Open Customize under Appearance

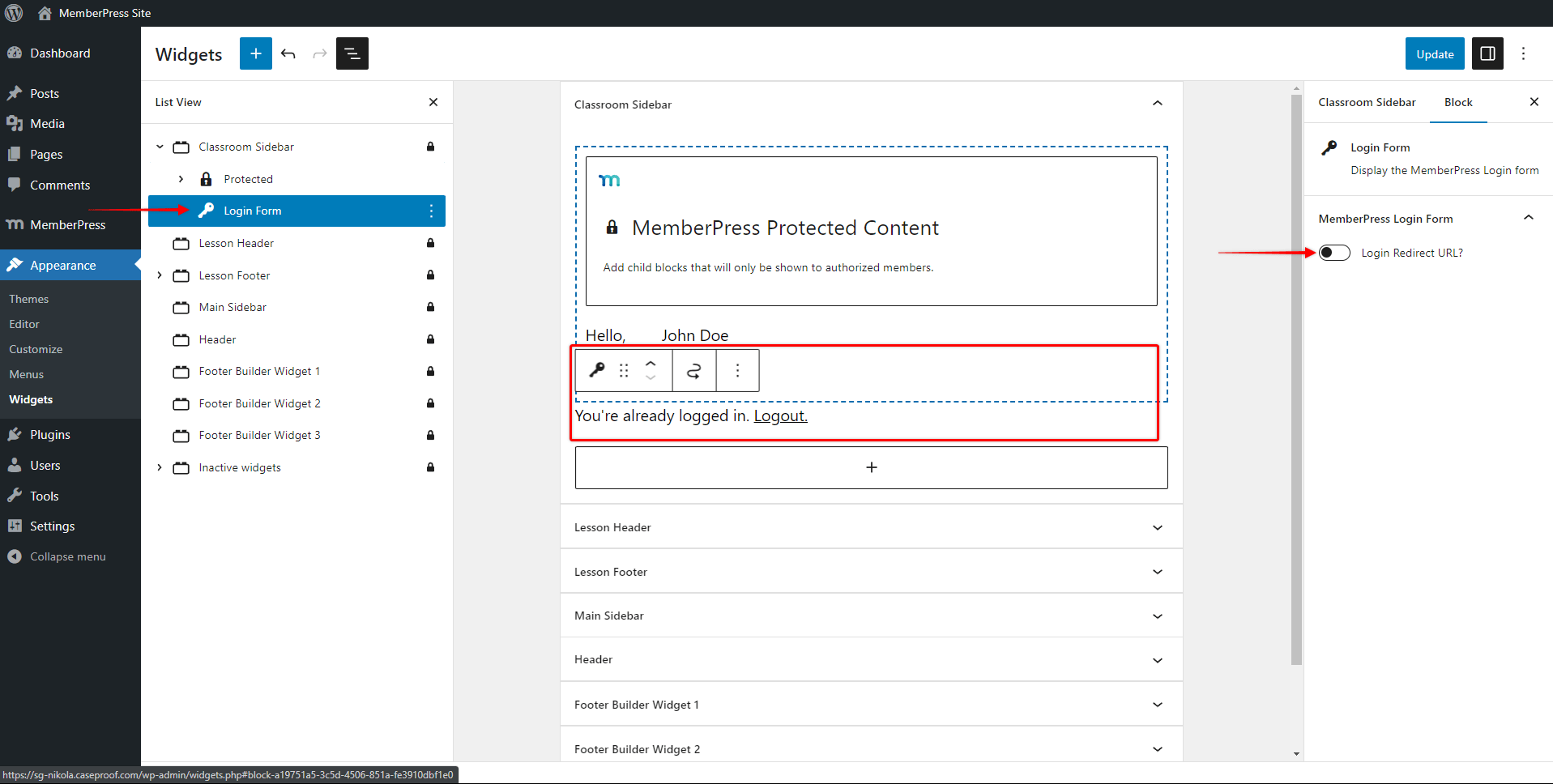pos(36,349)
